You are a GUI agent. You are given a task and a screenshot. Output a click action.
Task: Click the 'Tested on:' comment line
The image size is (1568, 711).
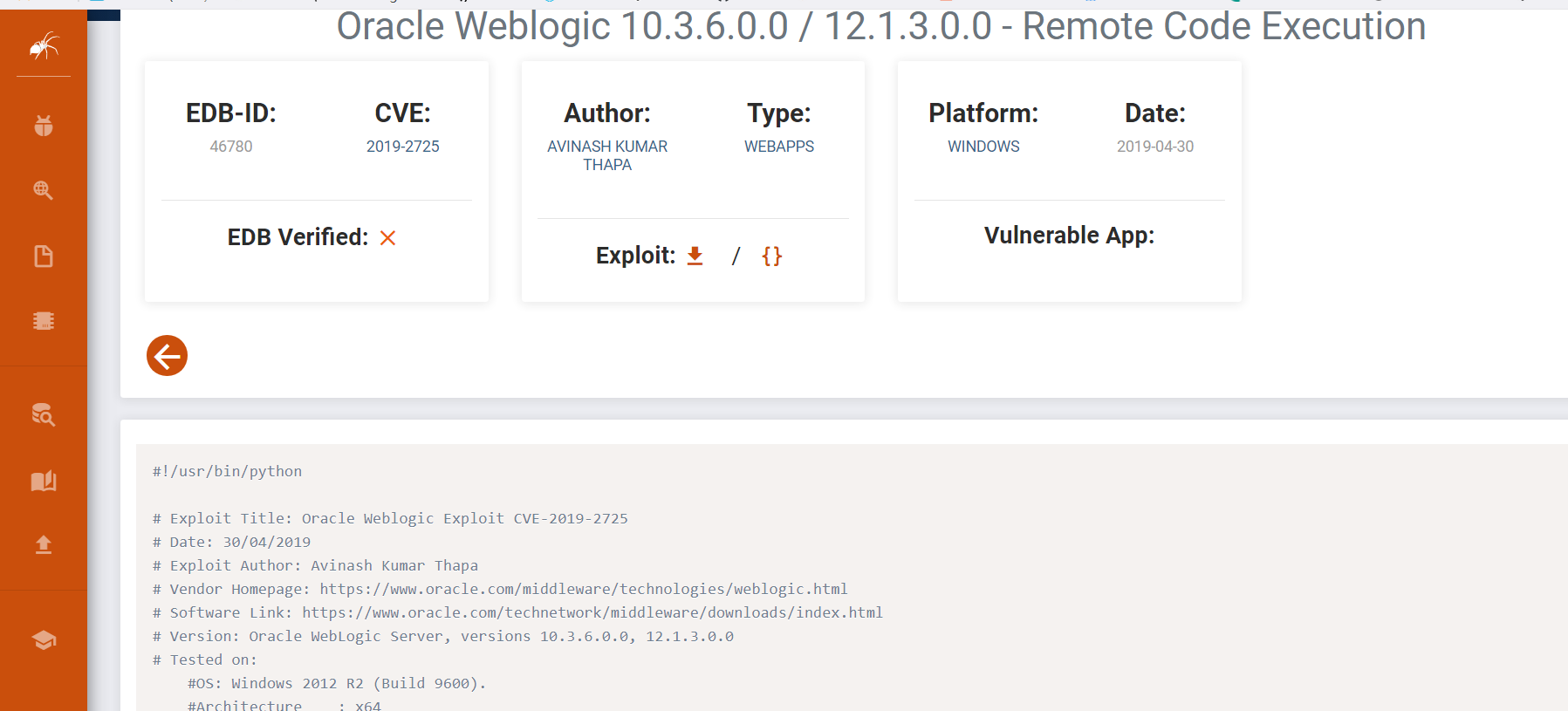205,660
